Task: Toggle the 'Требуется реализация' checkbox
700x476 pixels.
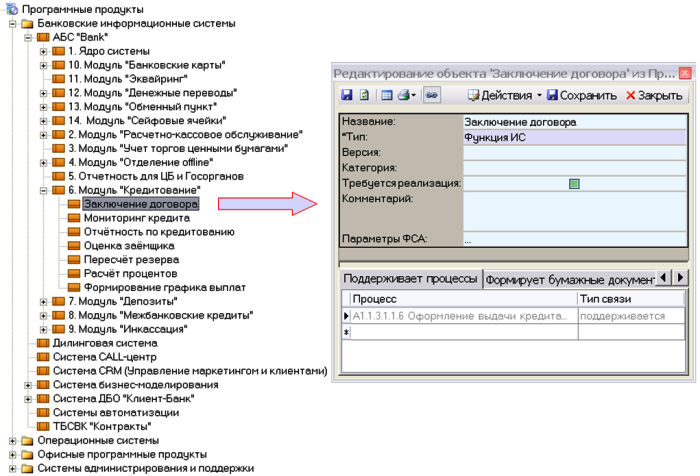Action: [574, 183]
